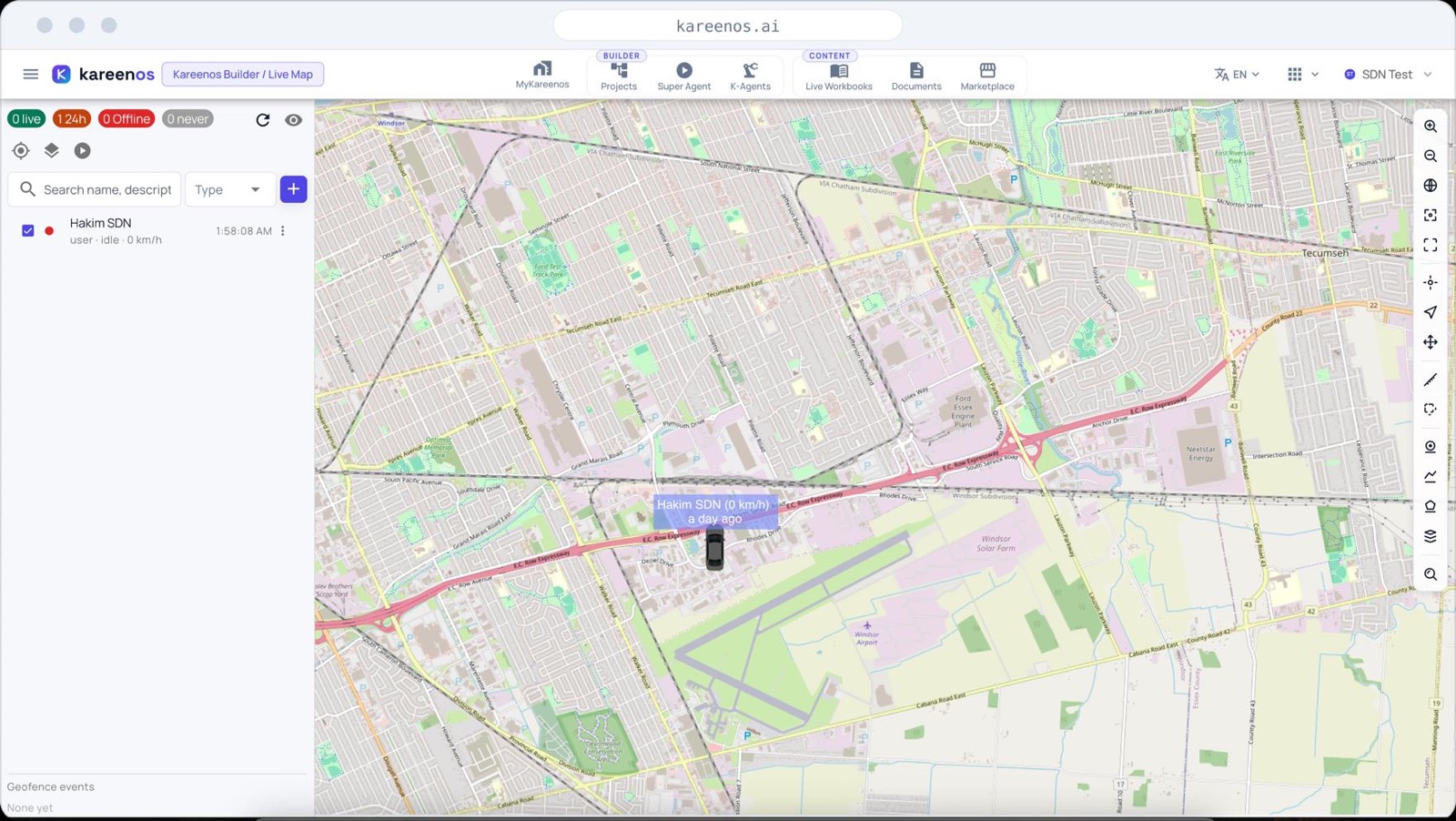Image resolution: width=1456 pixels, height=821 pixels.
Task: Click the line chart route tool
Action: click(1431, 476)
